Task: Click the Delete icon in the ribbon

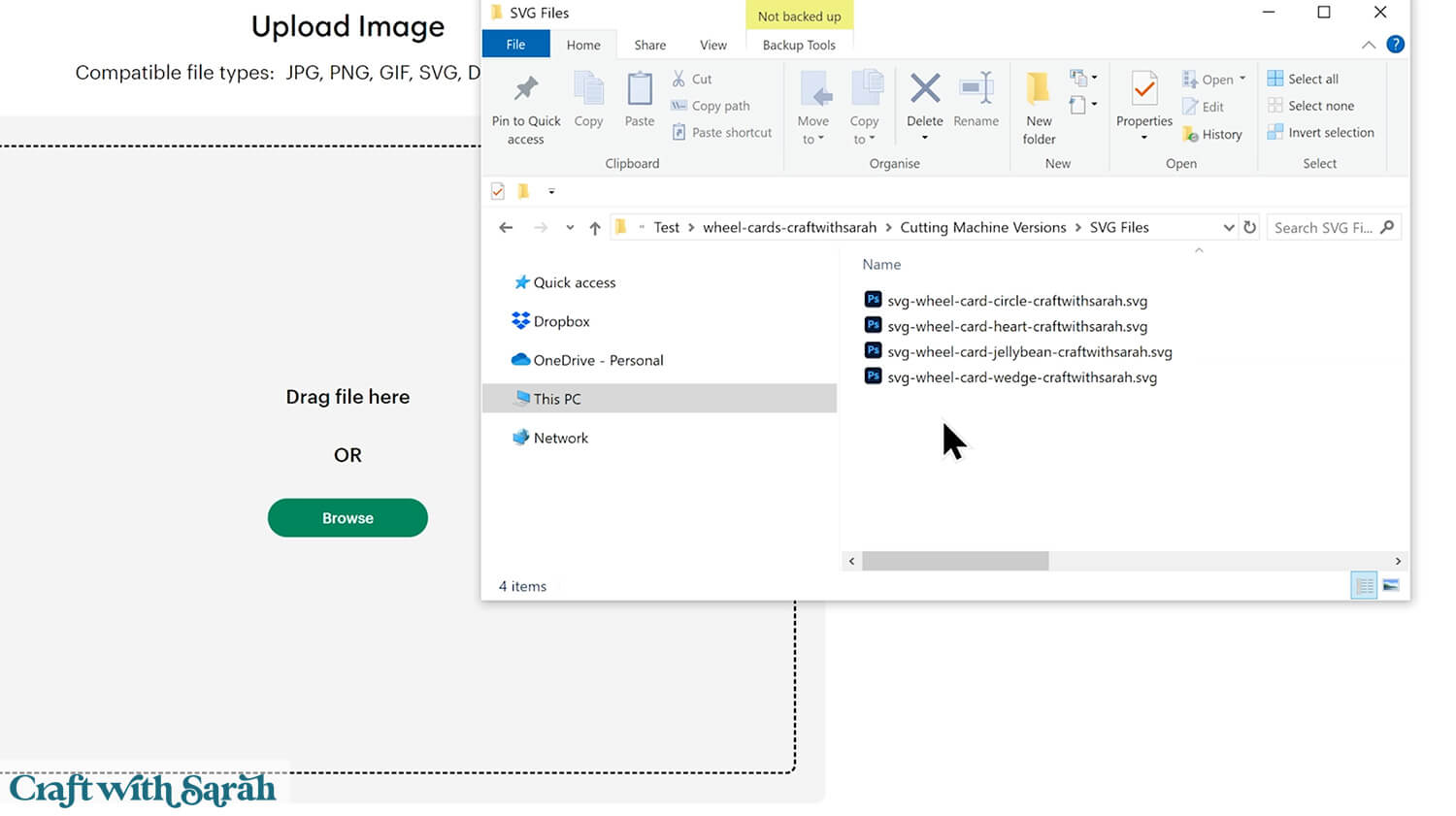Action: click(924, 90)
